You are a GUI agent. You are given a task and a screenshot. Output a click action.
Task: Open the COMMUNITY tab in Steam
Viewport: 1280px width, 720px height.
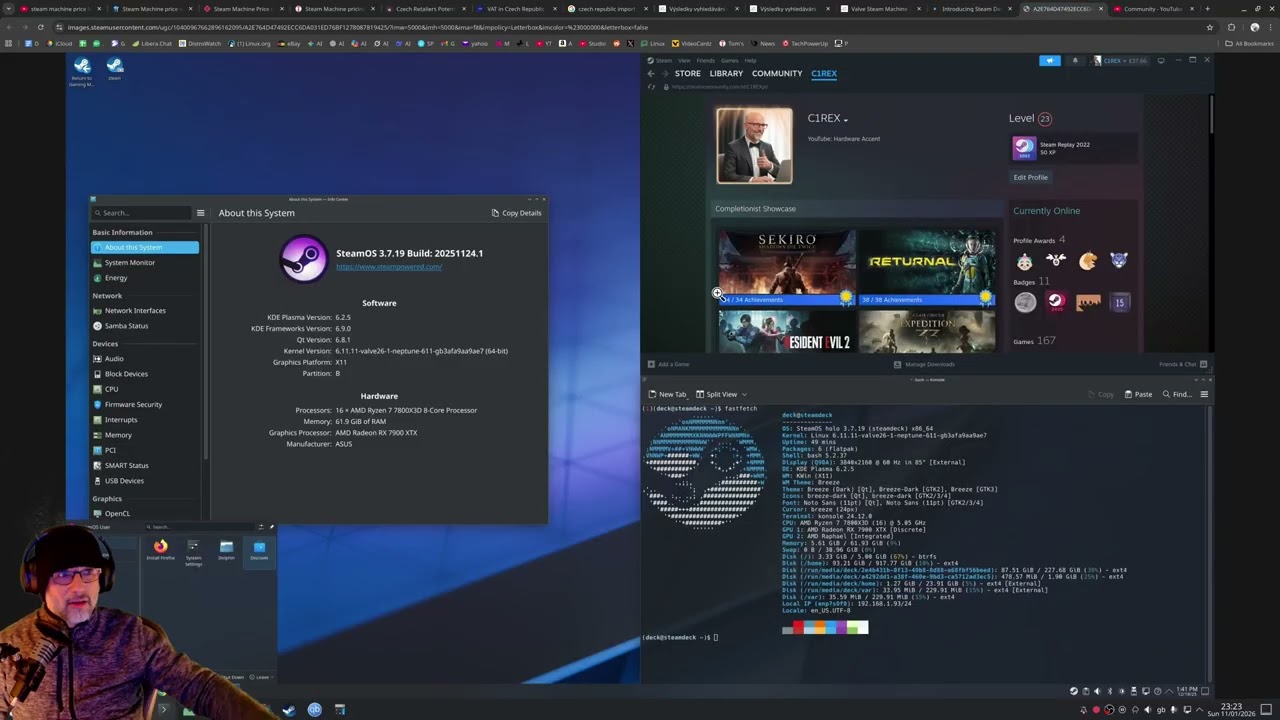coord(777,74)
